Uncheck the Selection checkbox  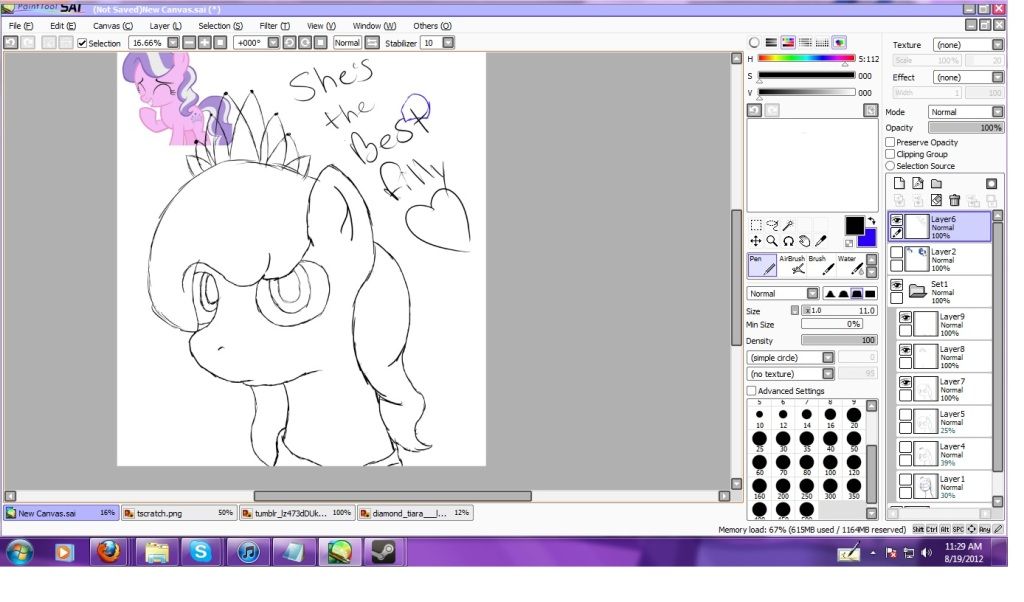click(82, 43)
